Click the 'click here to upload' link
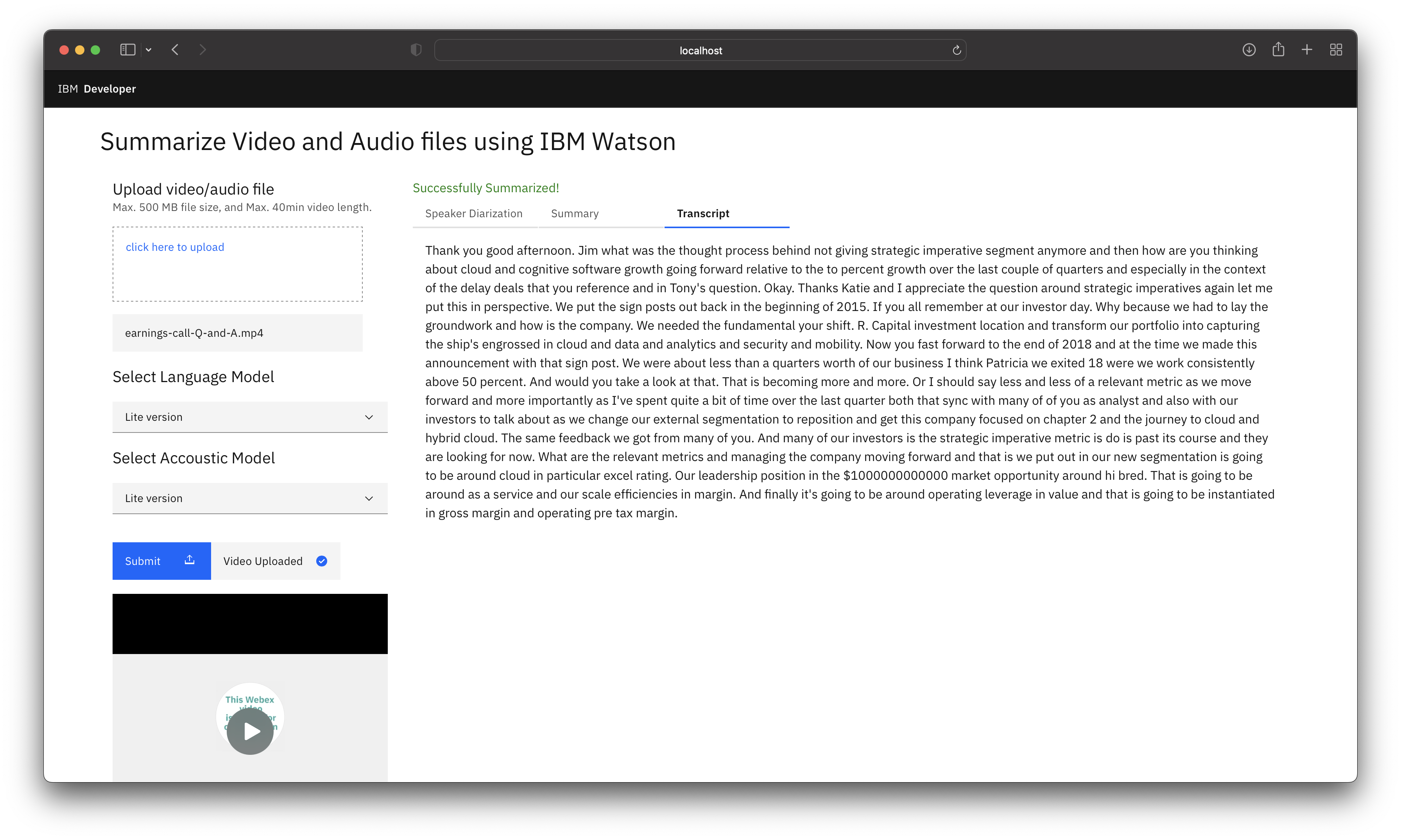 [x=174, y=247]
